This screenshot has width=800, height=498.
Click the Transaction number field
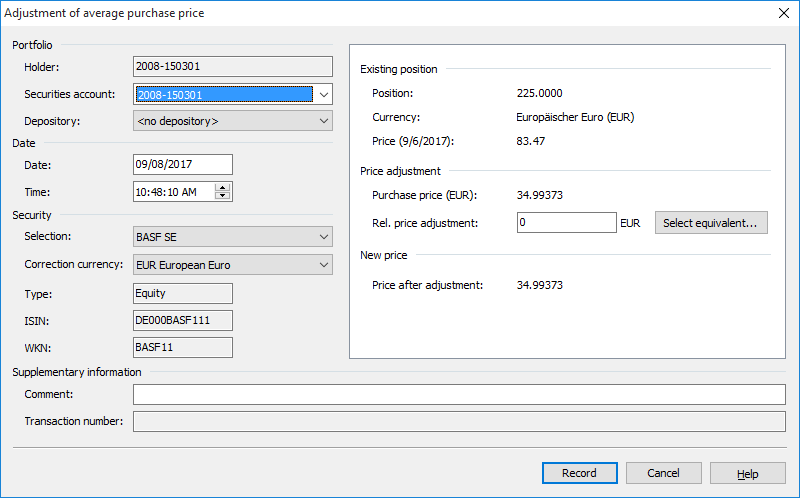pos(459,421)
